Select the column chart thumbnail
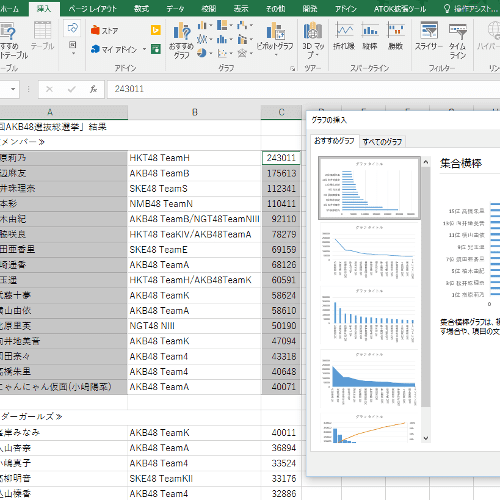 pos(369,316)
